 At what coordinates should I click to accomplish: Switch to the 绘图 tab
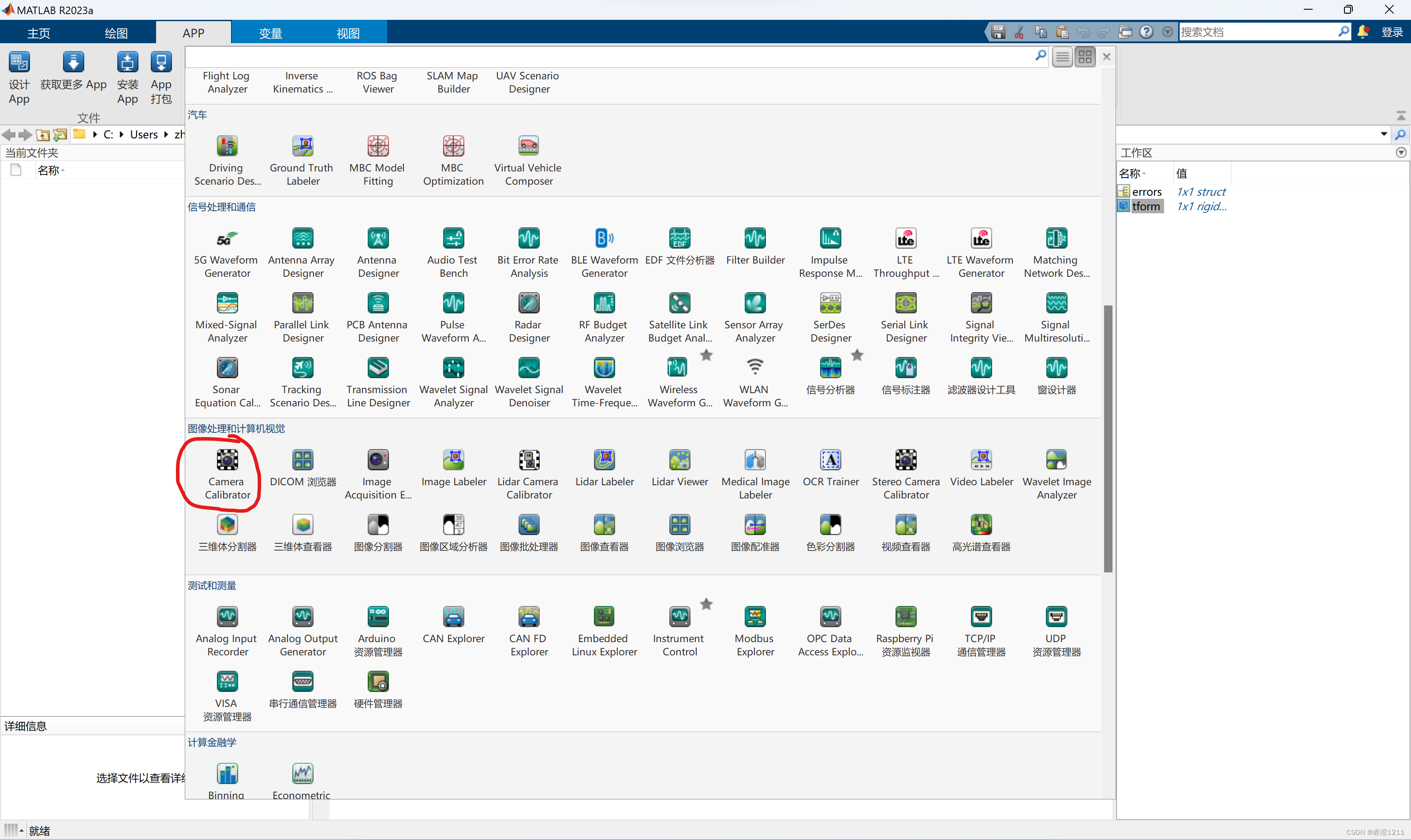[116, 33]
